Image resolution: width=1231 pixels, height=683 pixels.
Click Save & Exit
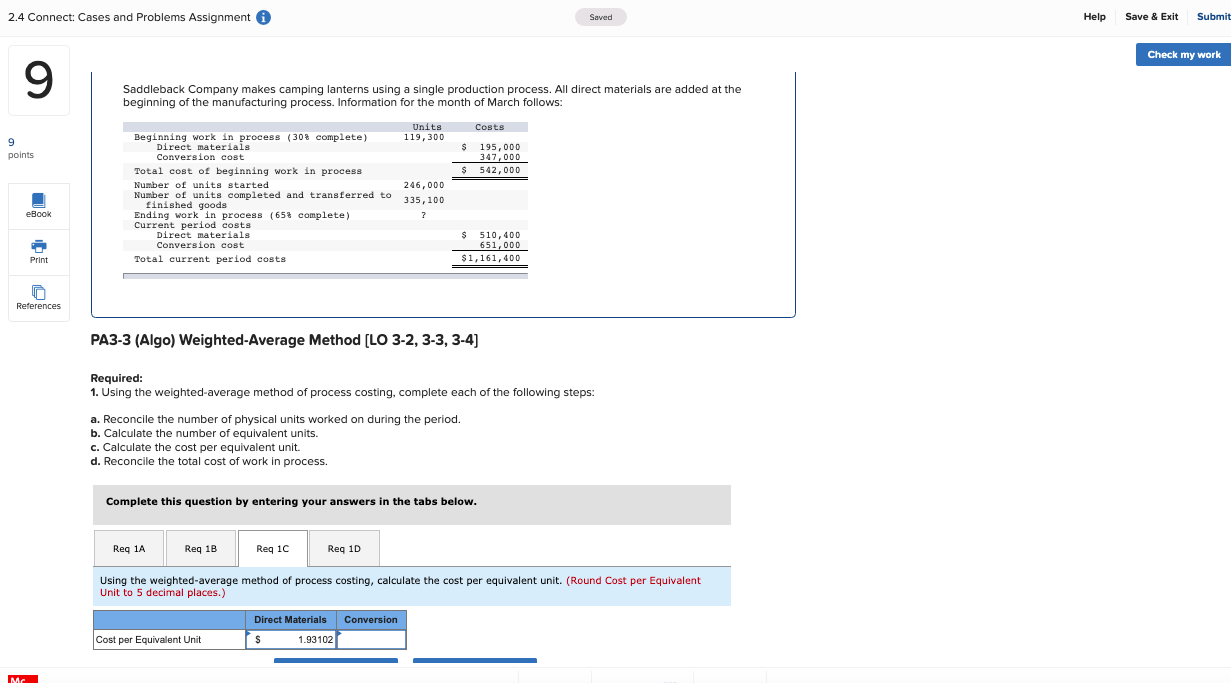1152,17
